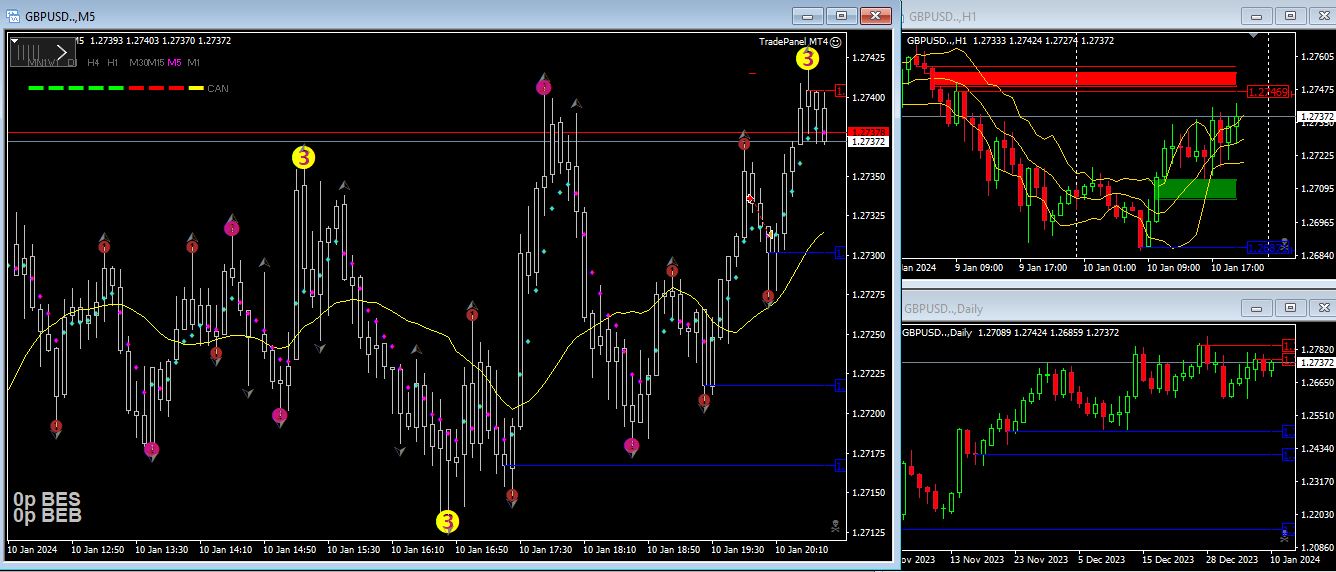Click the CAN label beside the colored dashes
The height and width of the screenshot is (572, 1336).
(x=218, y=88)
